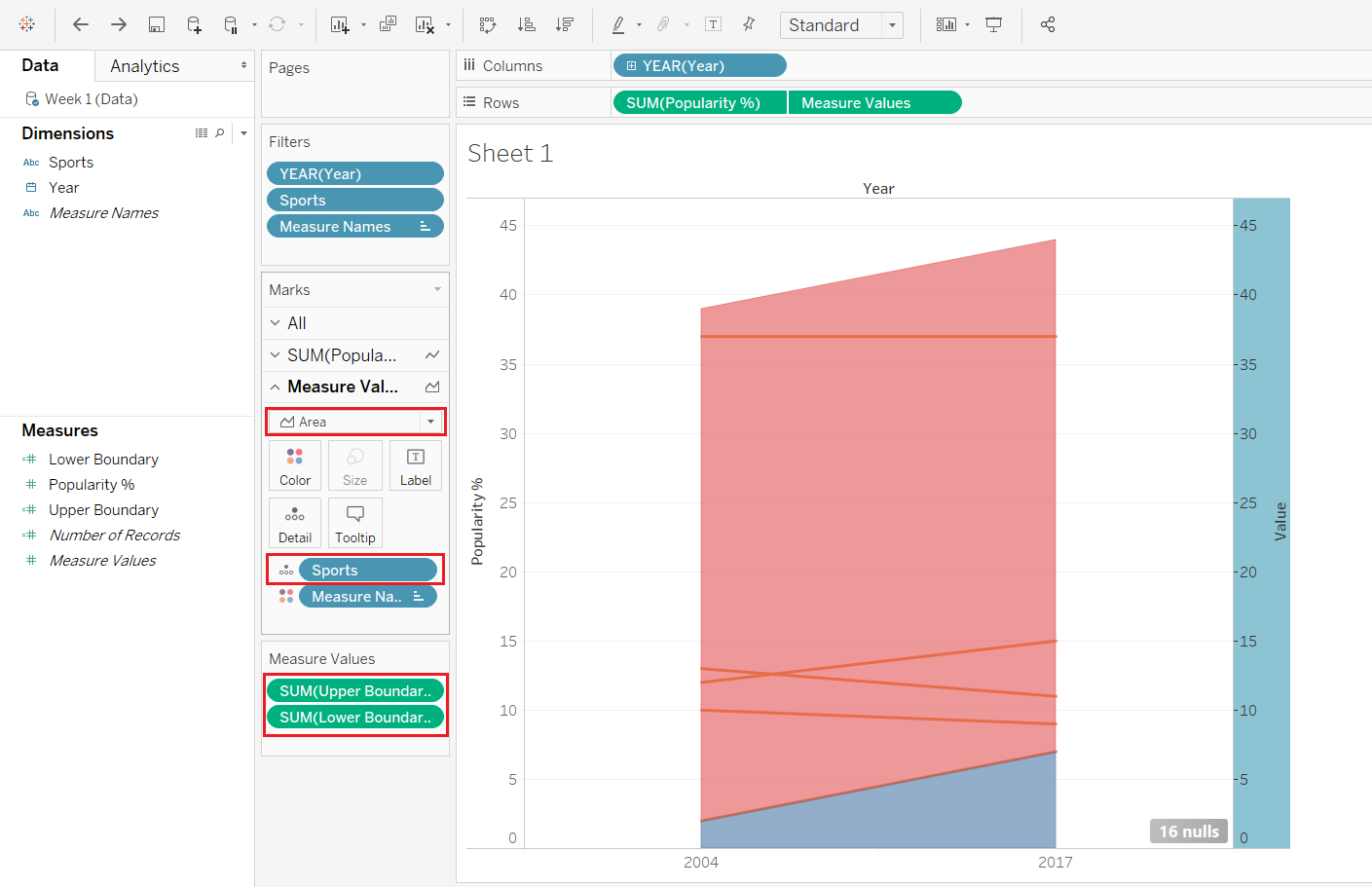This screenshot has height=887, width=1372.
Task: Open the Share options icon
Action: (x=1048, y=24)
